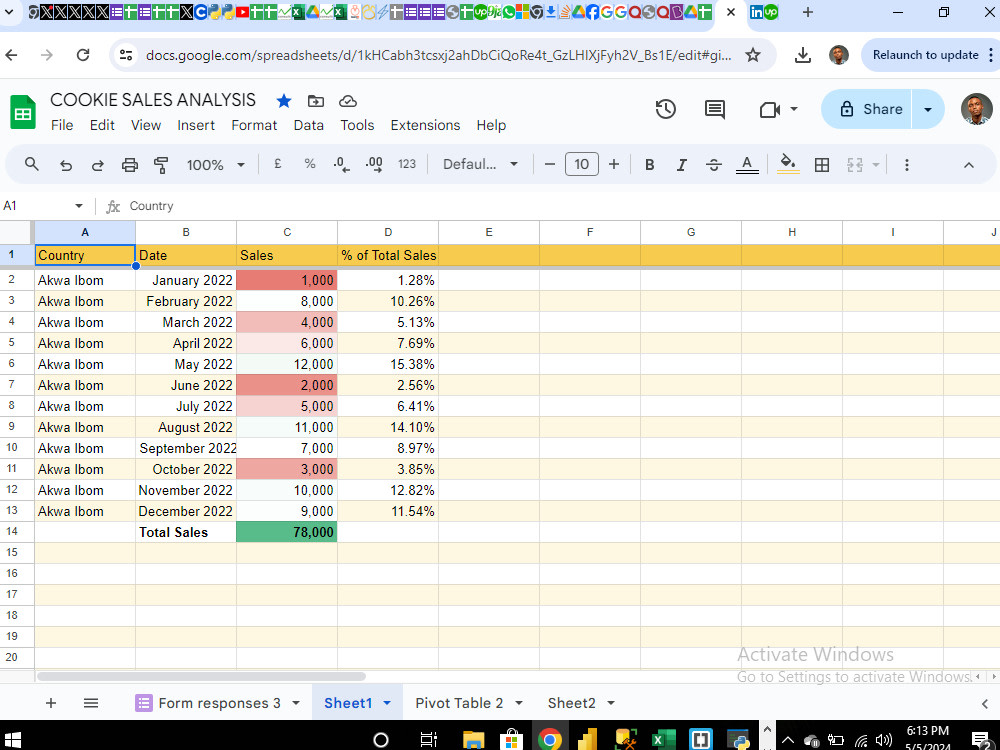Format as percent

click(310, 164)
